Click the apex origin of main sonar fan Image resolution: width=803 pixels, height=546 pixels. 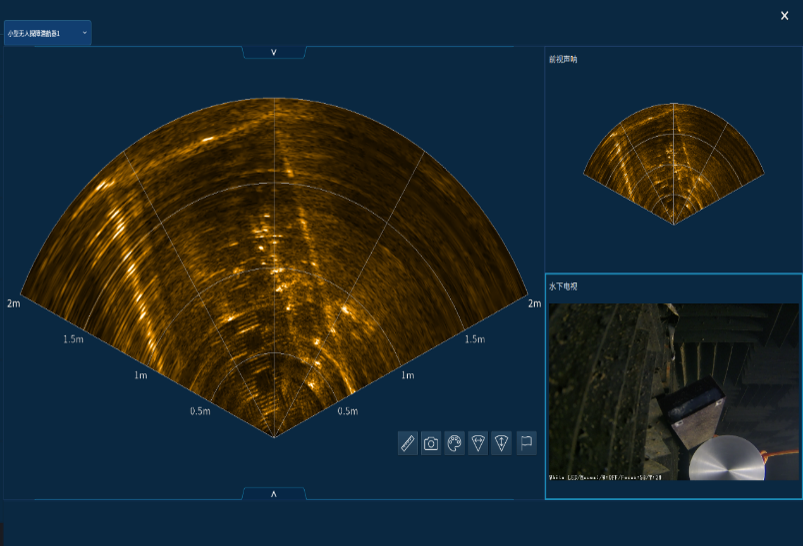pyautogui.click(x=274, y=436)
